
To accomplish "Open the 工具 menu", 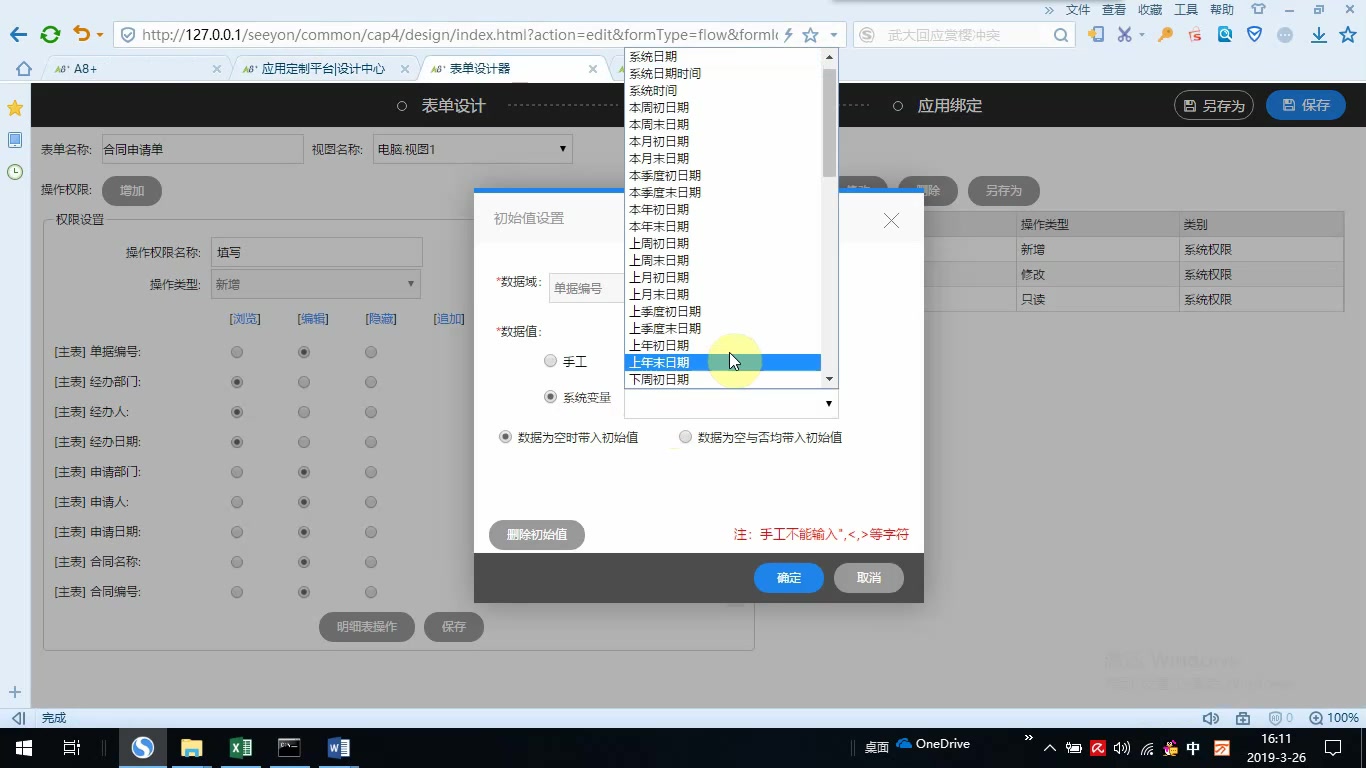I will pyautogui.click(x=1186, y=9).
